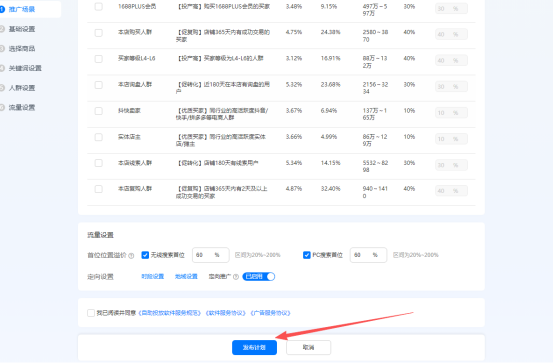Uncheck the PC搜索首位 checkbox

coord(306,255)
